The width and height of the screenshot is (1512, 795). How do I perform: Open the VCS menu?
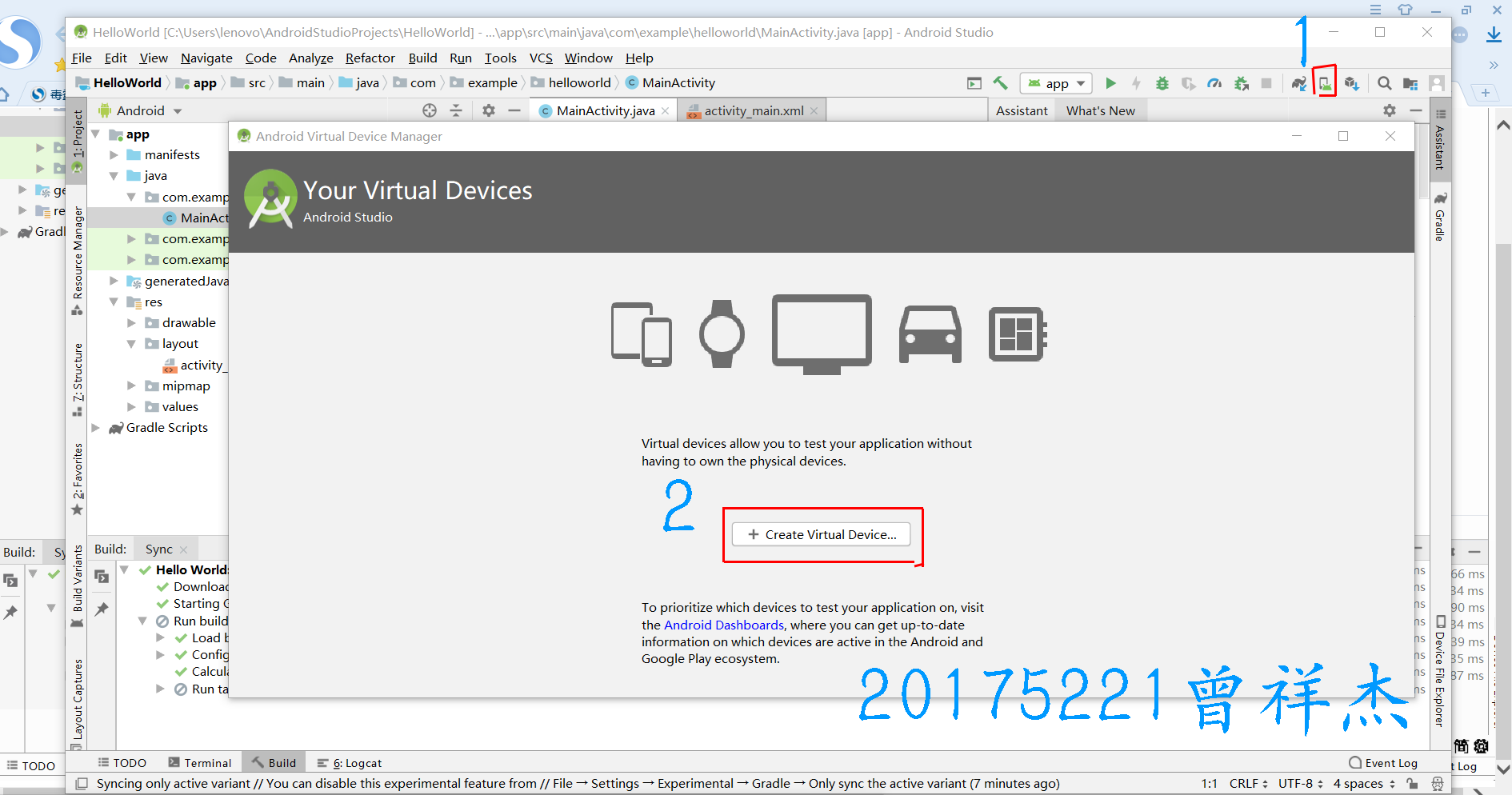(x=542, y=58)
